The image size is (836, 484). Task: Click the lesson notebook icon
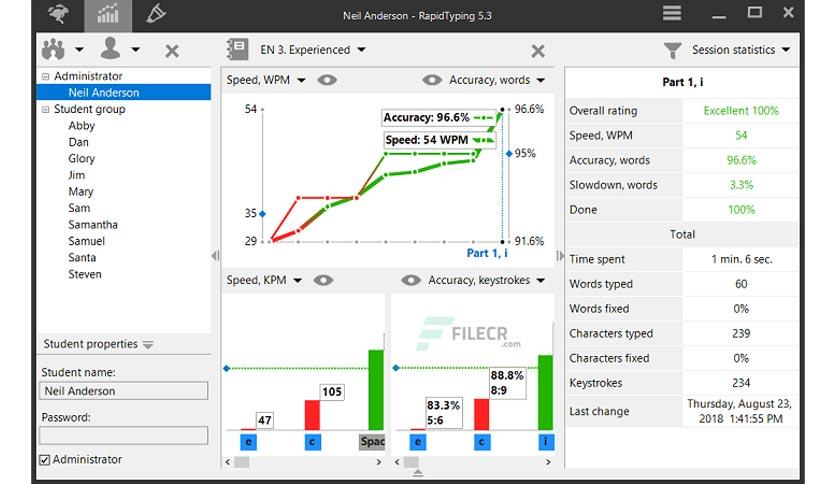click(237, 50)
